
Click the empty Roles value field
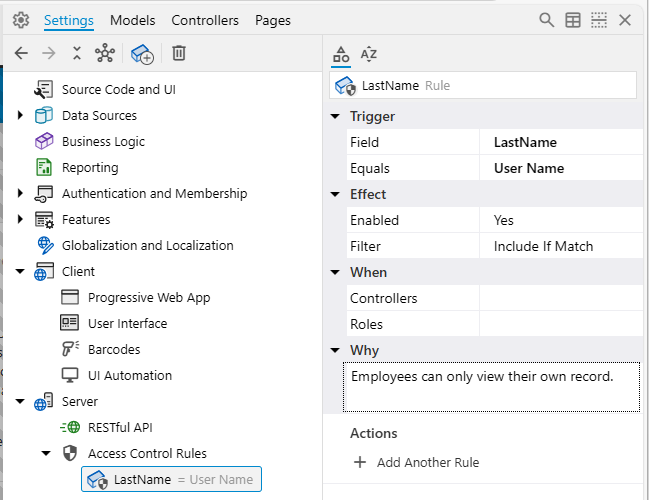click(x=561, y=324)
